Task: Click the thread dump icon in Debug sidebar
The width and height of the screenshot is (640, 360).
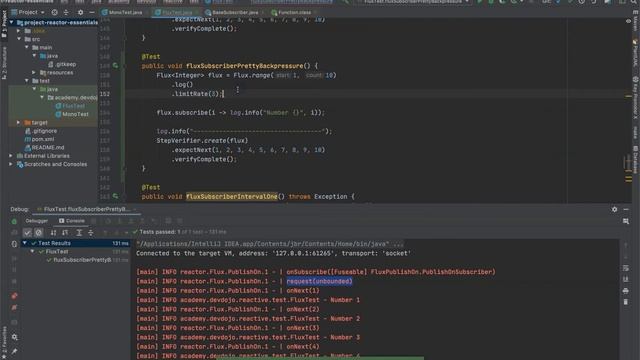Action: tap(14, 322)
